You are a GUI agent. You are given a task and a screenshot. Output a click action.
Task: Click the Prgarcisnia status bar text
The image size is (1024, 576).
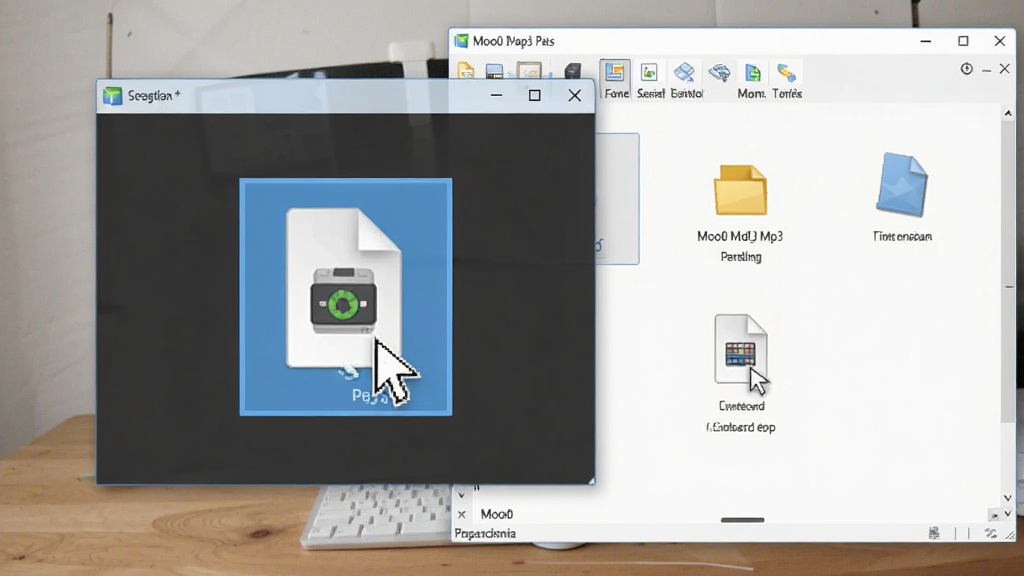click(x=485, y=534)
